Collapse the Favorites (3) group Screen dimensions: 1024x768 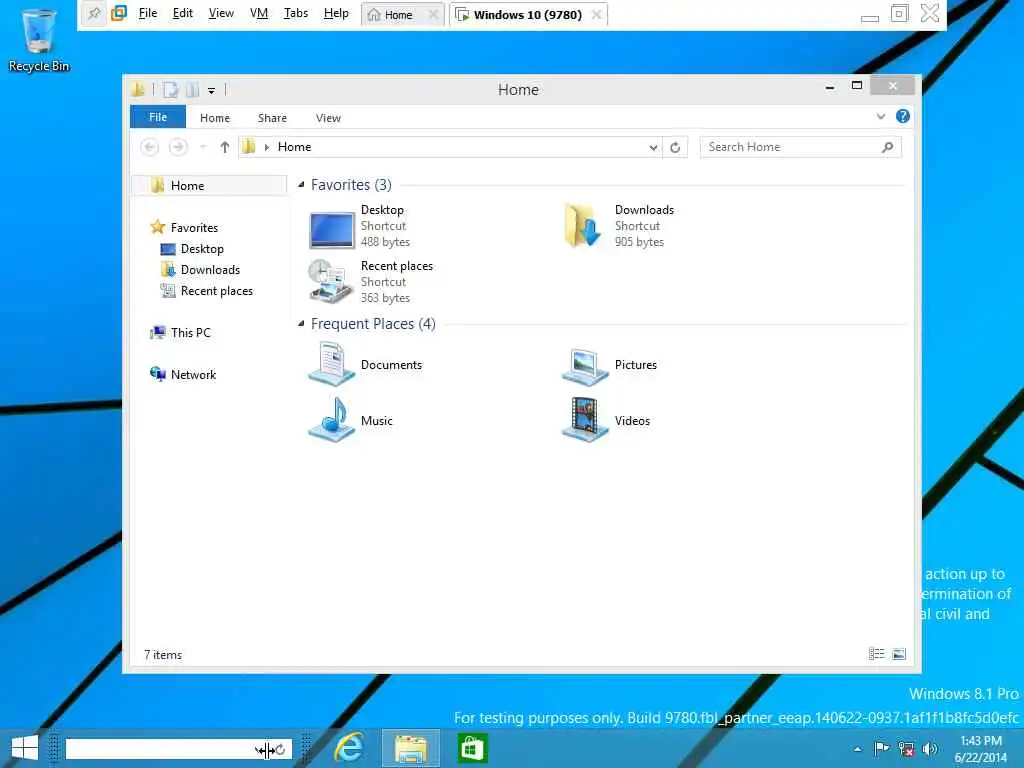pyautogui.click(x=301, y=185)
